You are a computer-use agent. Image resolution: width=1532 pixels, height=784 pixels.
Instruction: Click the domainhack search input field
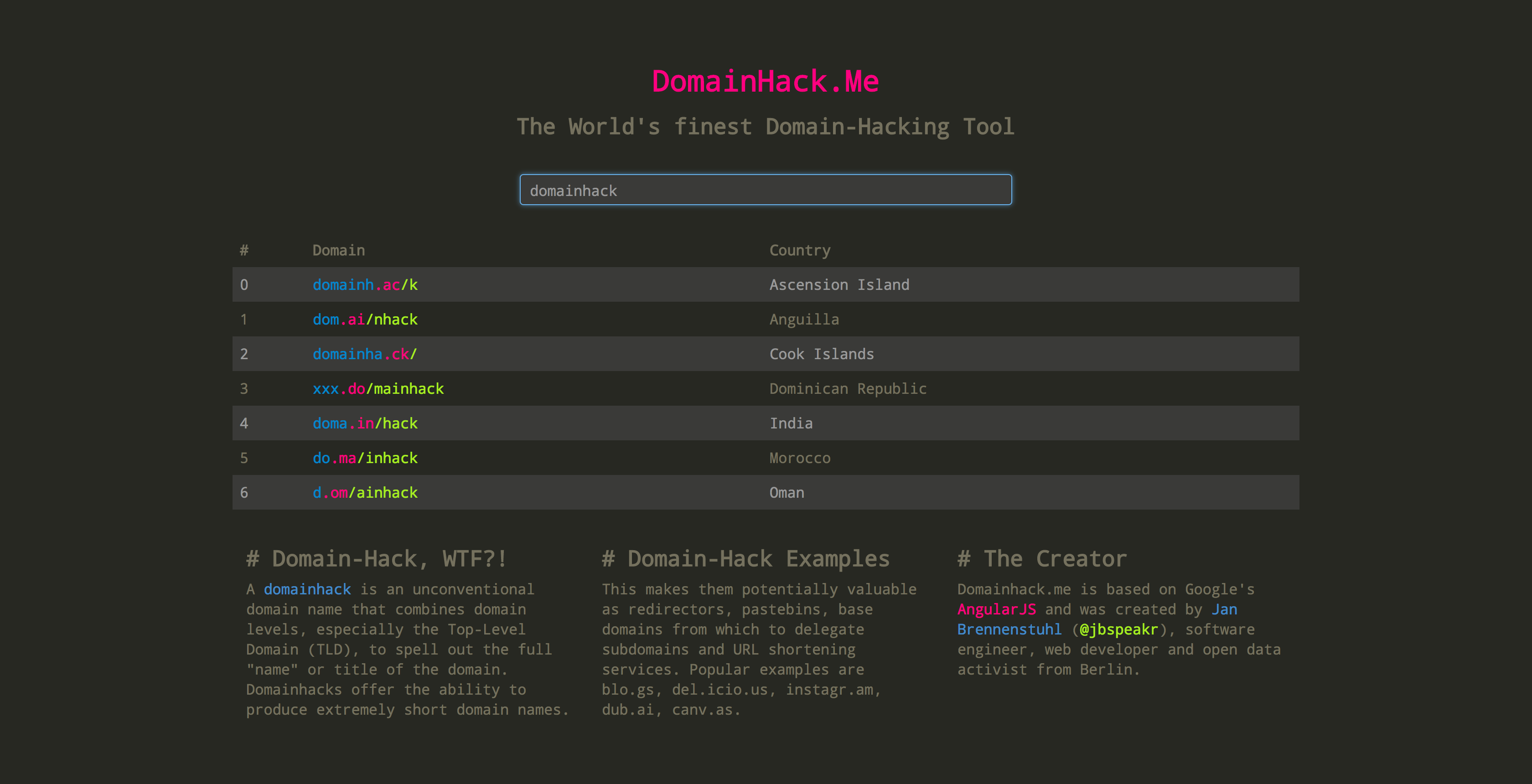(x=766, y=190)
